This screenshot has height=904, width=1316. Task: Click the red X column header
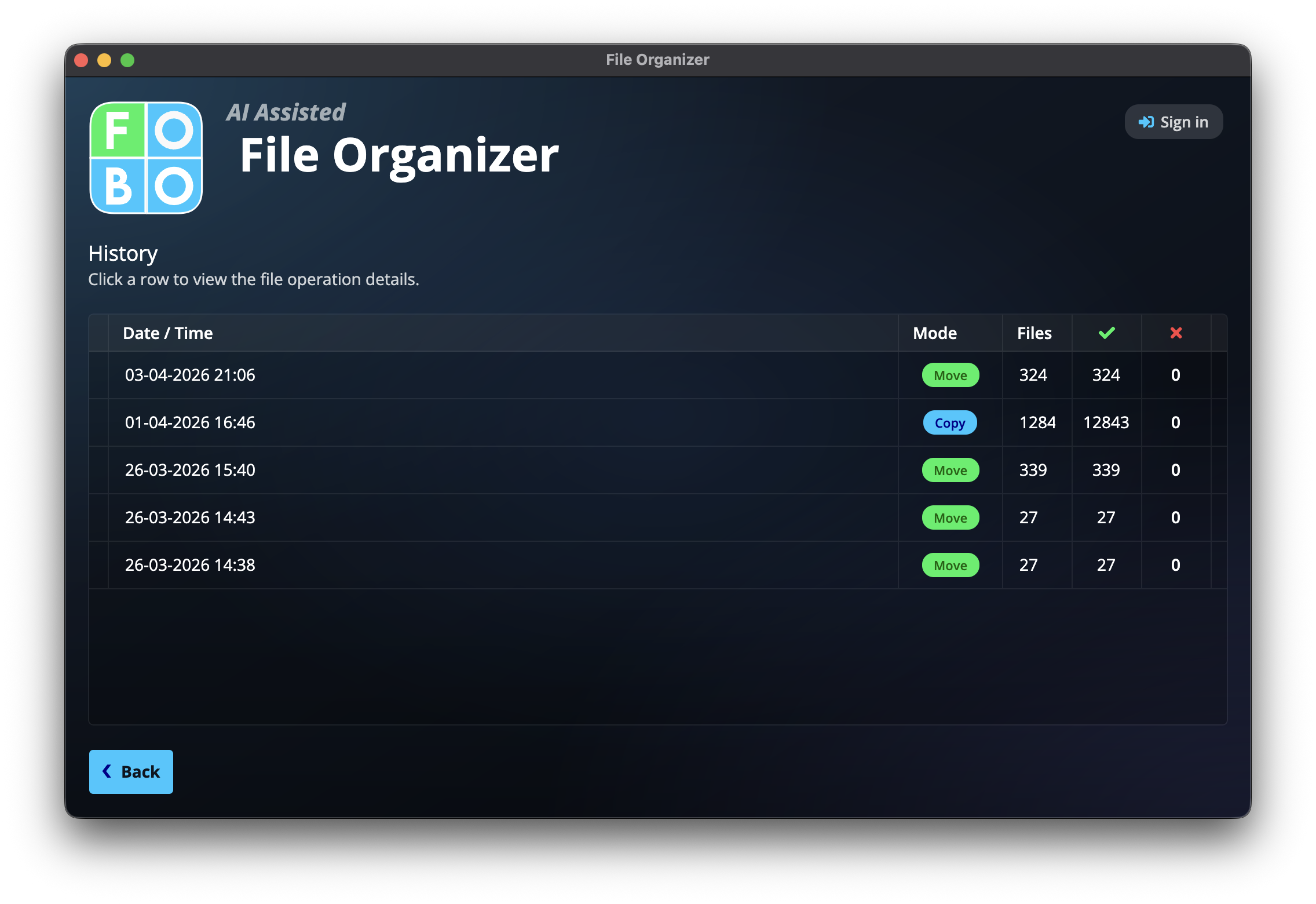(1175, 333)
